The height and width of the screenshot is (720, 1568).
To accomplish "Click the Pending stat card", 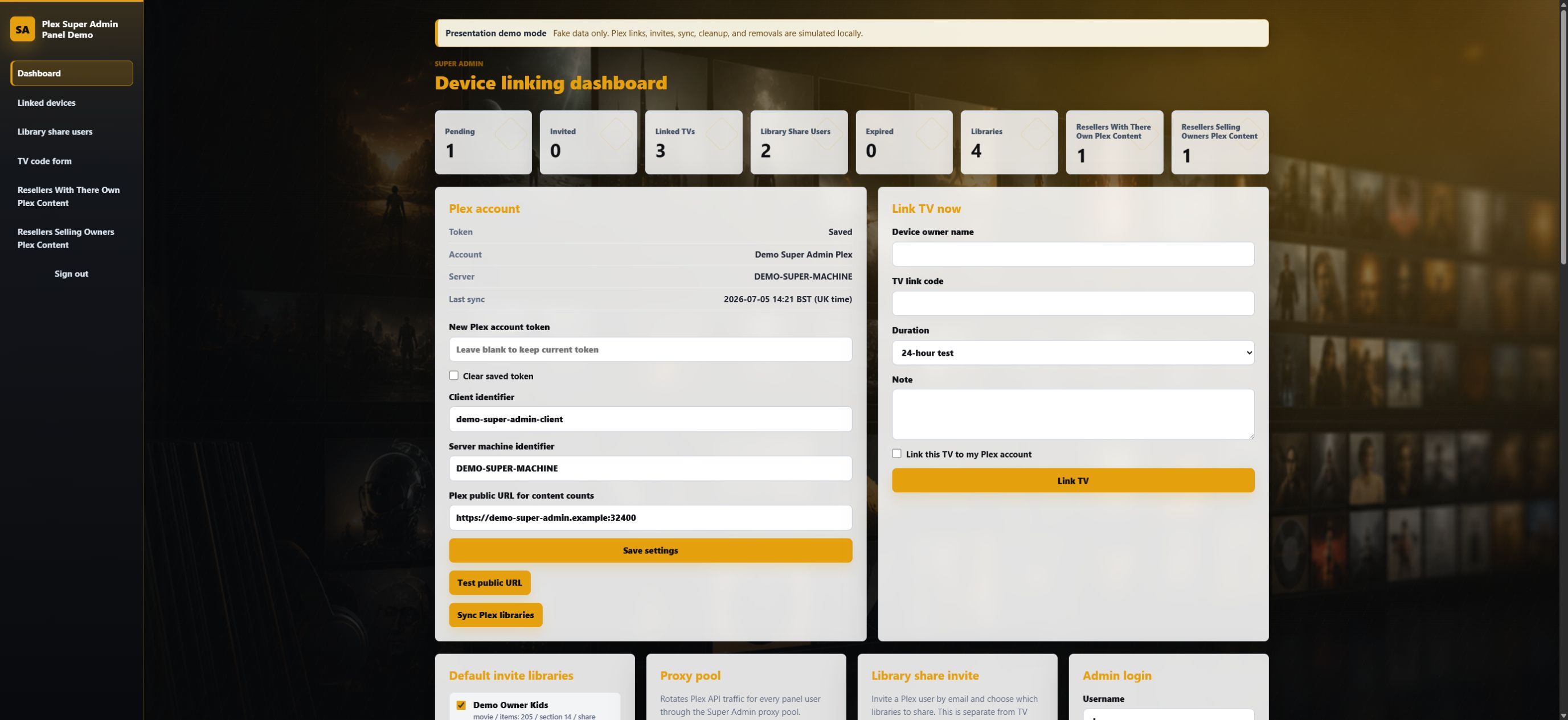I will point(482,142).
